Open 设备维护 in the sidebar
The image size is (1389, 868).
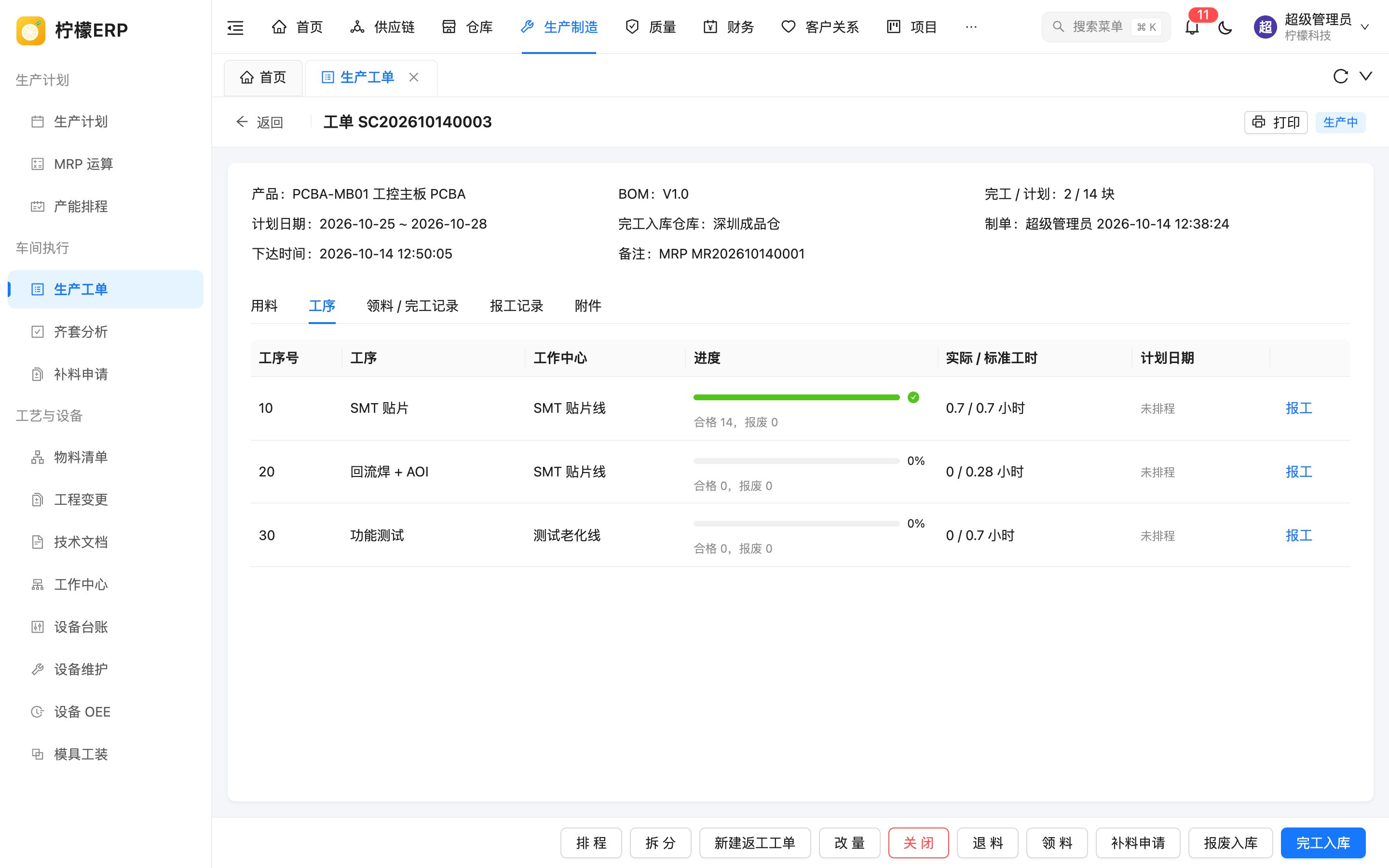106,669
